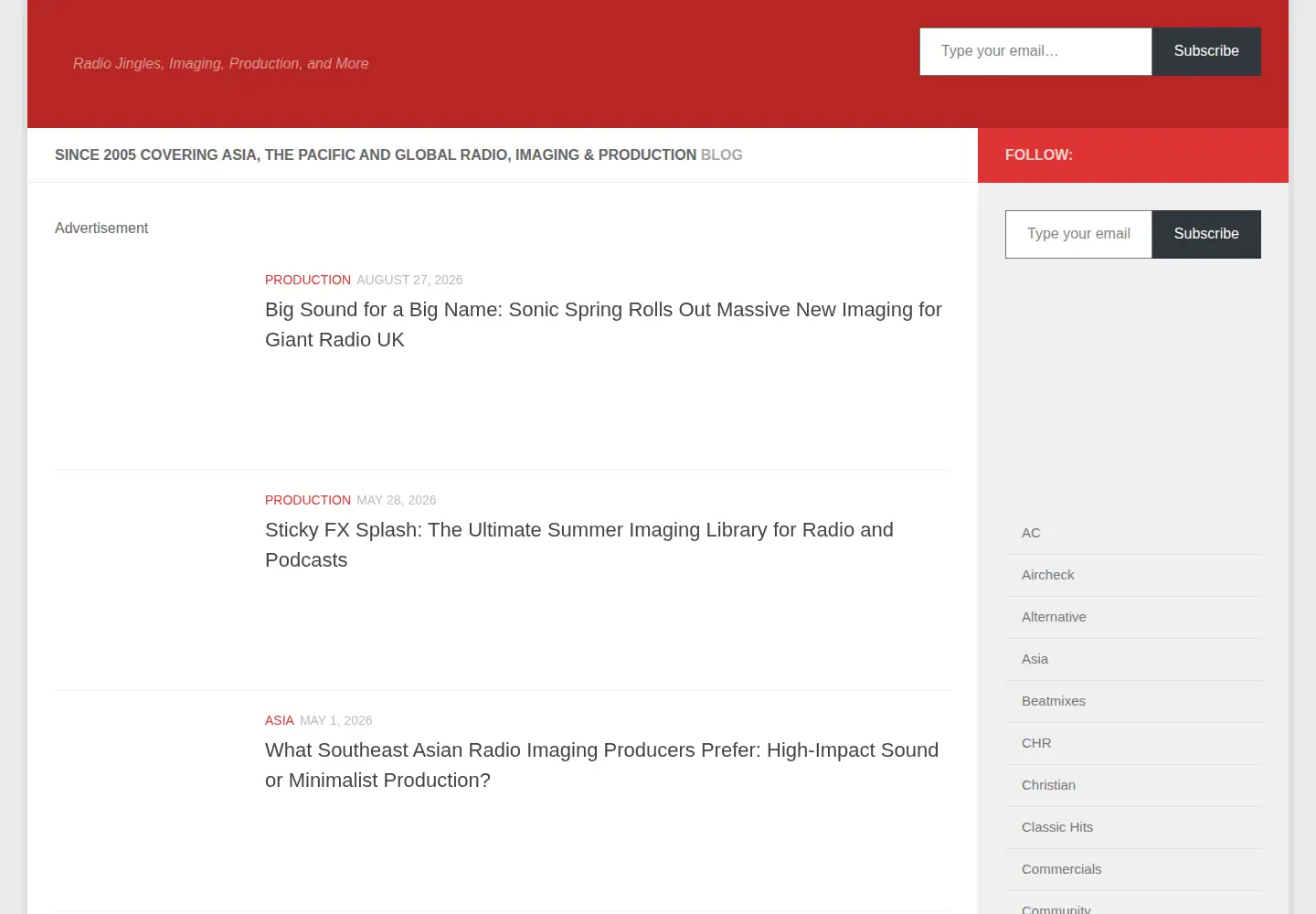Click the sidebar 'Type your email' field

(1078, 234)
